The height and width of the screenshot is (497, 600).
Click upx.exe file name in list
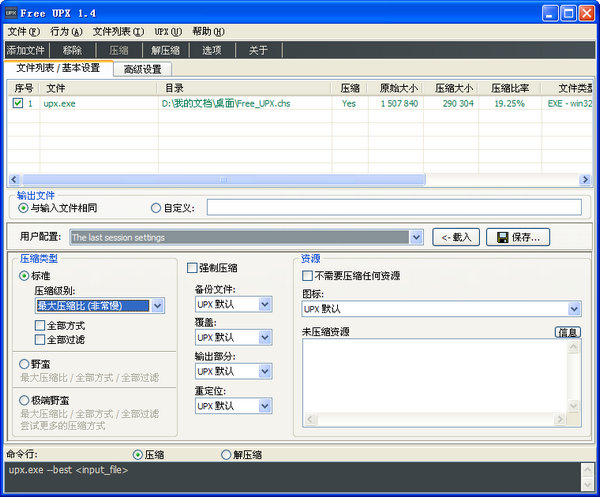point(59,104)
